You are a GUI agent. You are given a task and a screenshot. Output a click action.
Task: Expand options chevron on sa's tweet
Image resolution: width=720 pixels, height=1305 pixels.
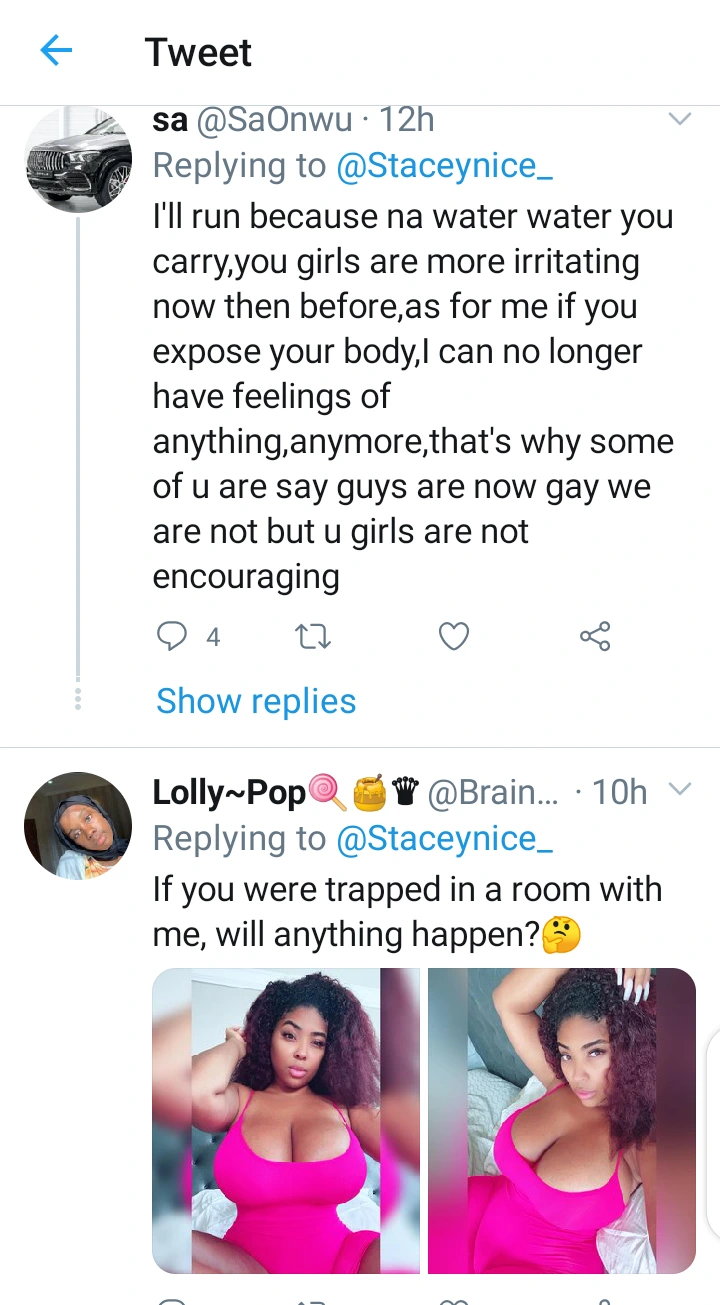tap(680, 120)
